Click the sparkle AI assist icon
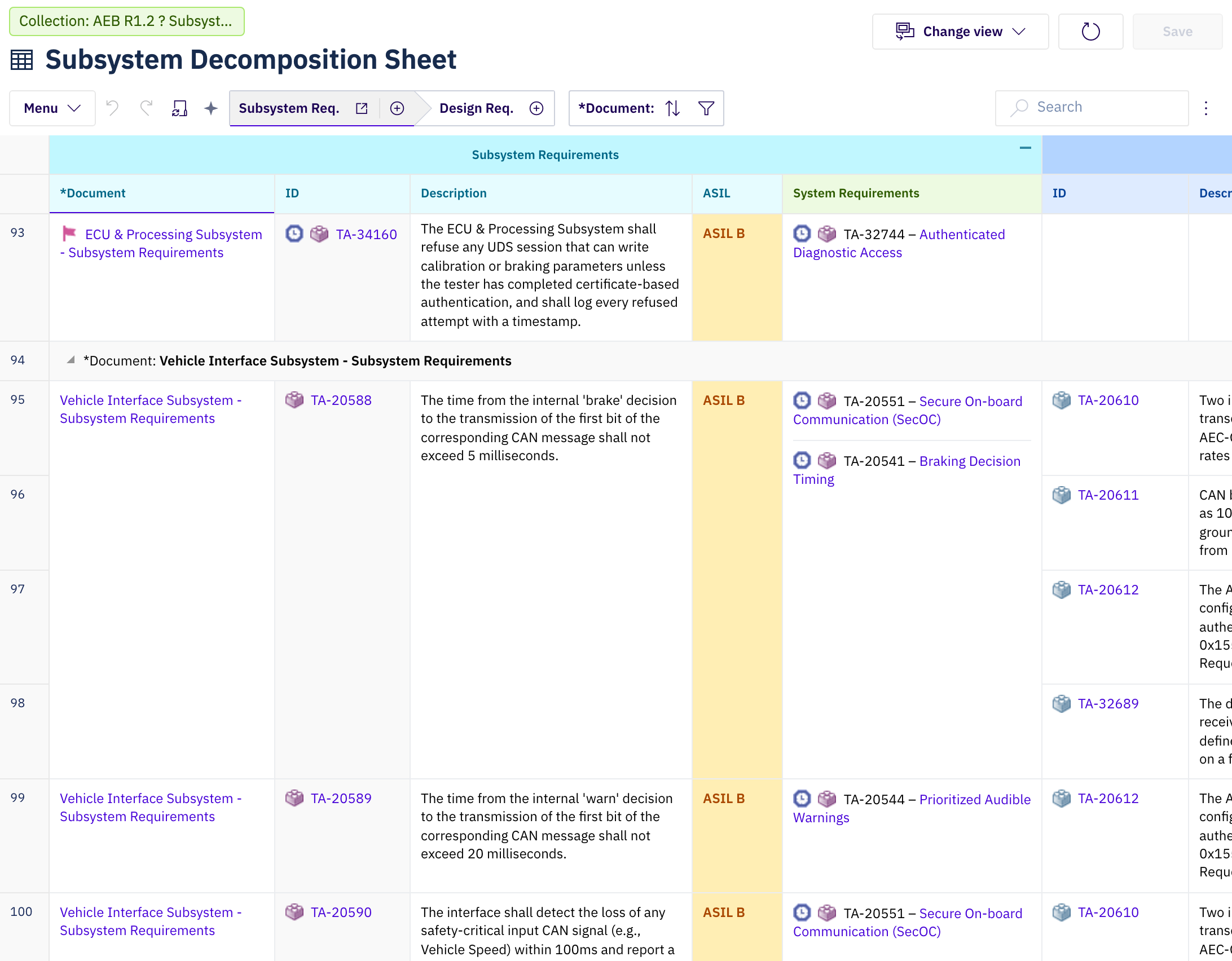 click(x=211, y=108)
